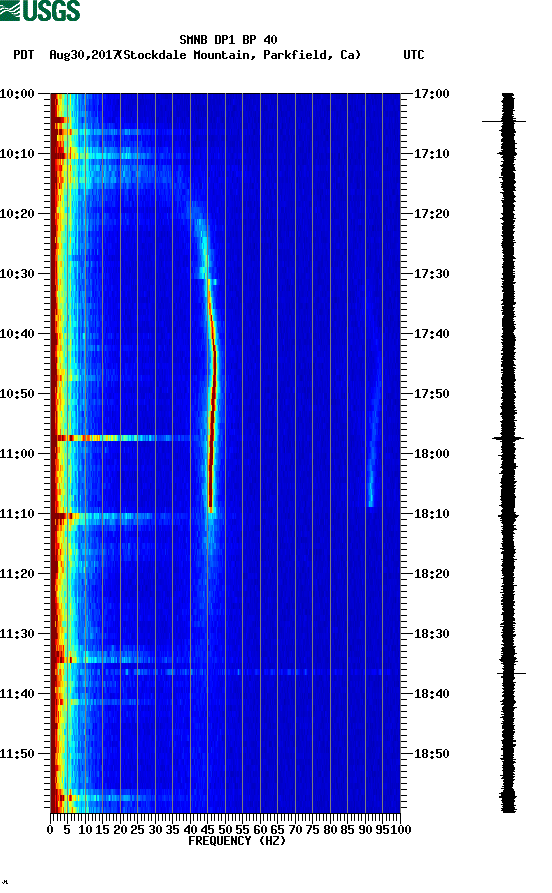Click the "17:20" UTC time label
This screenshot has width=552, height=893.
click(432, 214)
